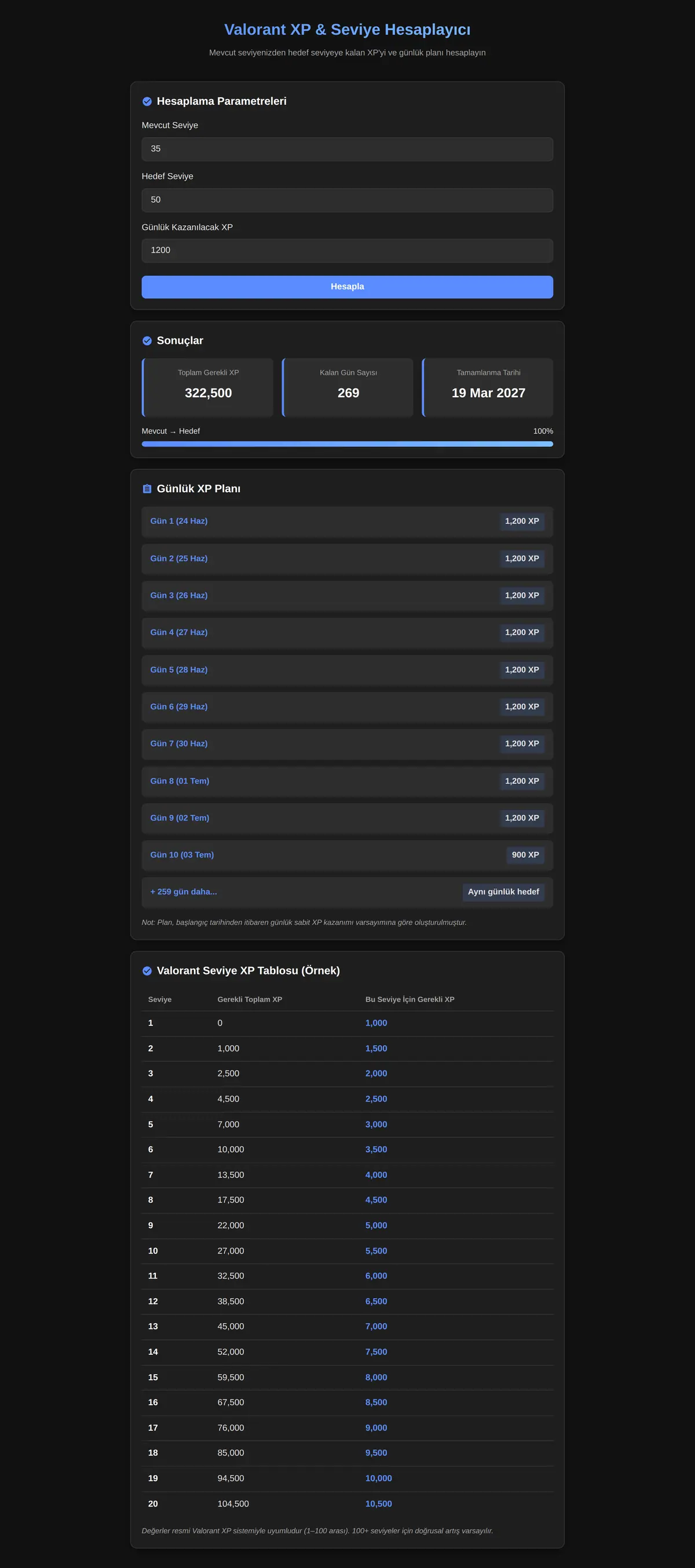Select the Gün 1 (24 Haz) row
The image size is (695, 1568).
[x=348, y=522]
